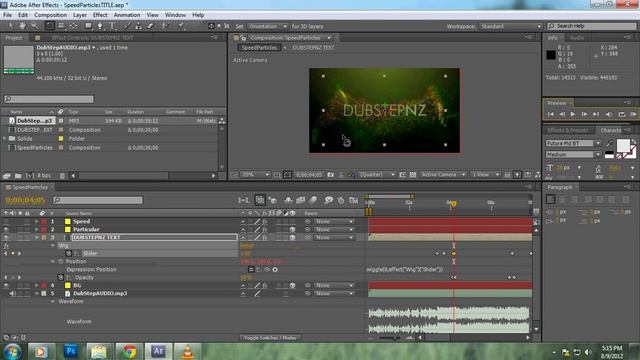
Task: Open the Active Camera view dropdown
Action: [x=443, y=175]
